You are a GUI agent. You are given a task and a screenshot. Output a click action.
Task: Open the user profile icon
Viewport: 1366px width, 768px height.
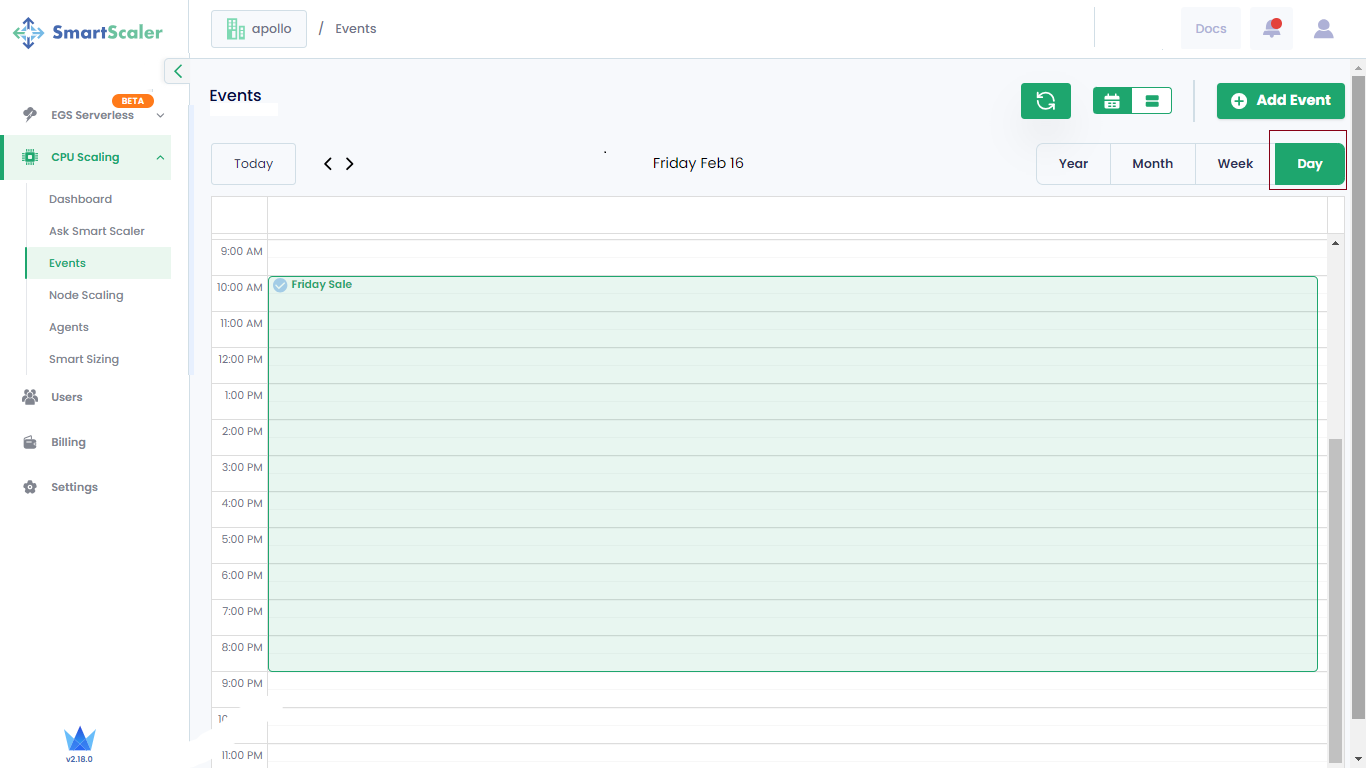1323,29
